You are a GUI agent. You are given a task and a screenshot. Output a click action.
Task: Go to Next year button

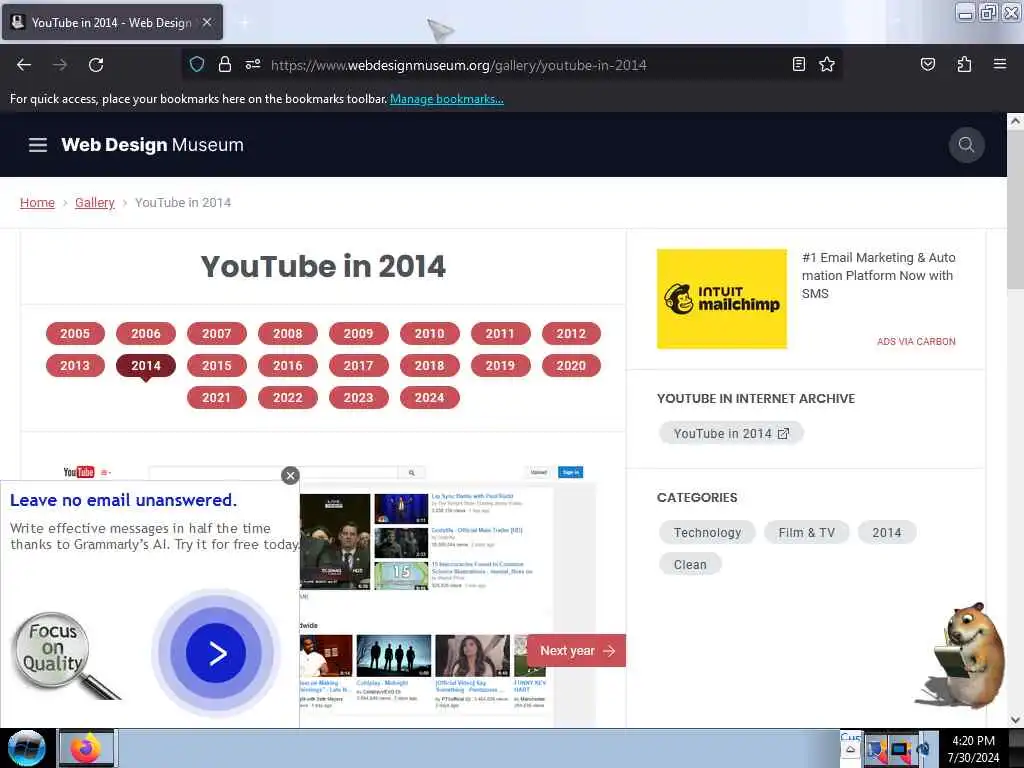tap(577, 651)
